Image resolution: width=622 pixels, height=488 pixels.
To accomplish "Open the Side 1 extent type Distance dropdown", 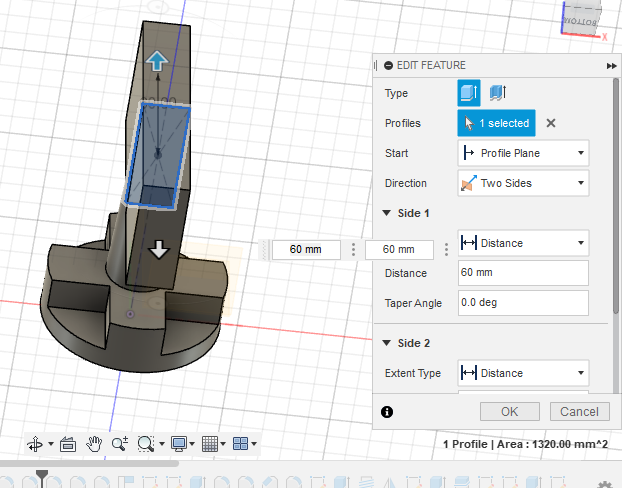I will coord(523,243).
